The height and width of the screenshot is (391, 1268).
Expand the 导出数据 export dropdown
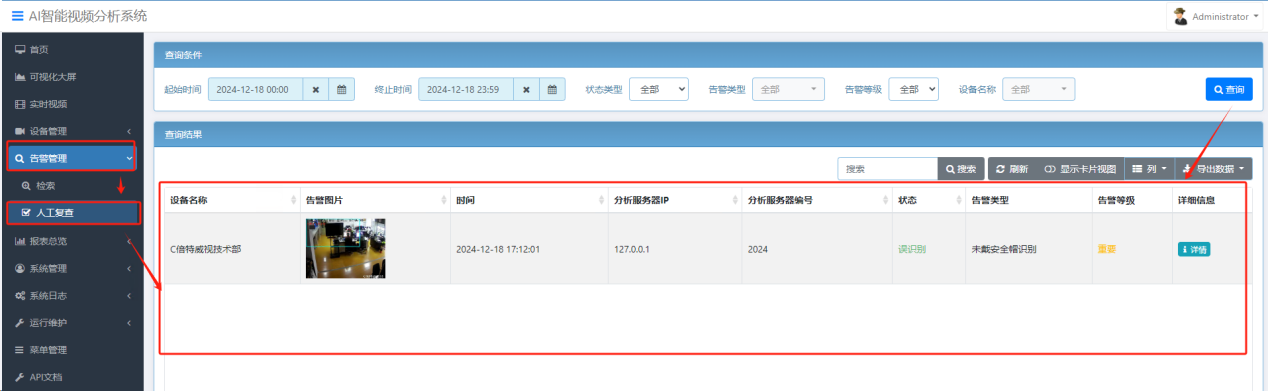pyautogui.click(x=1213, y=169)
